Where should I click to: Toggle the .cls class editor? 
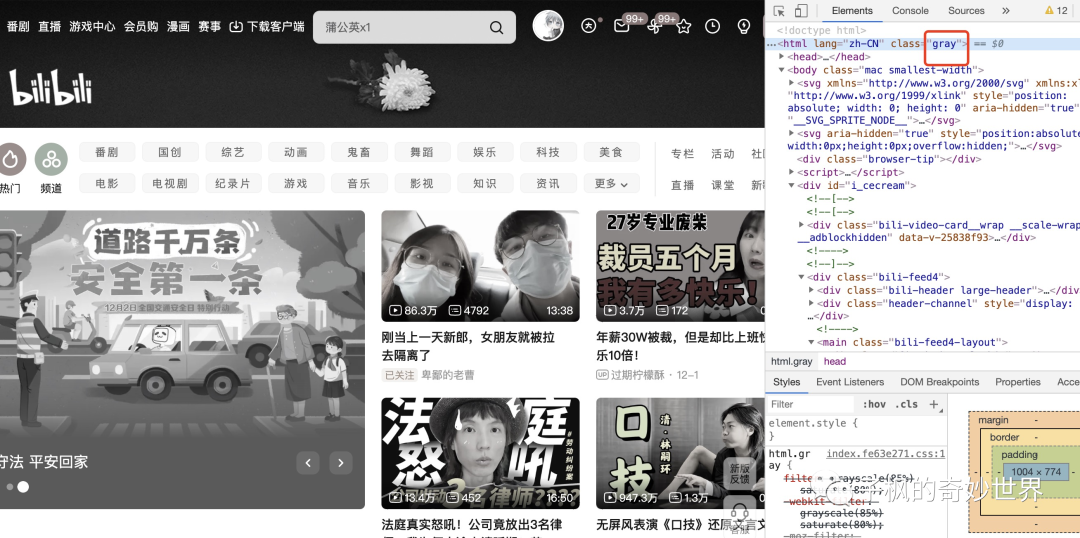(x=906, y=404)
